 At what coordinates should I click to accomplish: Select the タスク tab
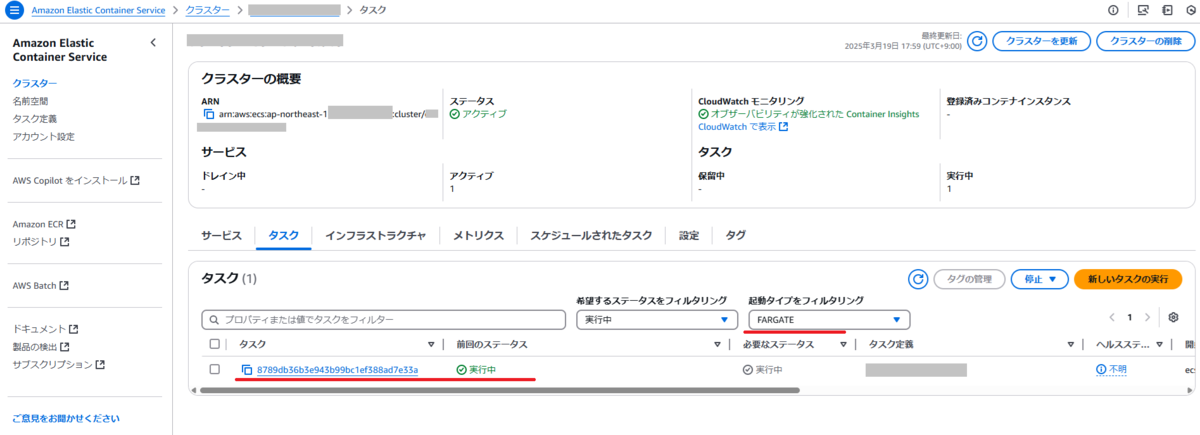coord(284,236)
